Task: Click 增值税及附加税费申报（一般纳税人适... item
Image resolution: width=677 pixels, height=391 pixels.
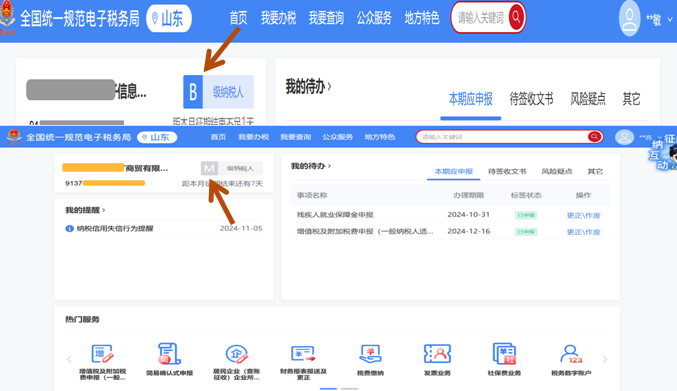Action: tap(365, 231)
